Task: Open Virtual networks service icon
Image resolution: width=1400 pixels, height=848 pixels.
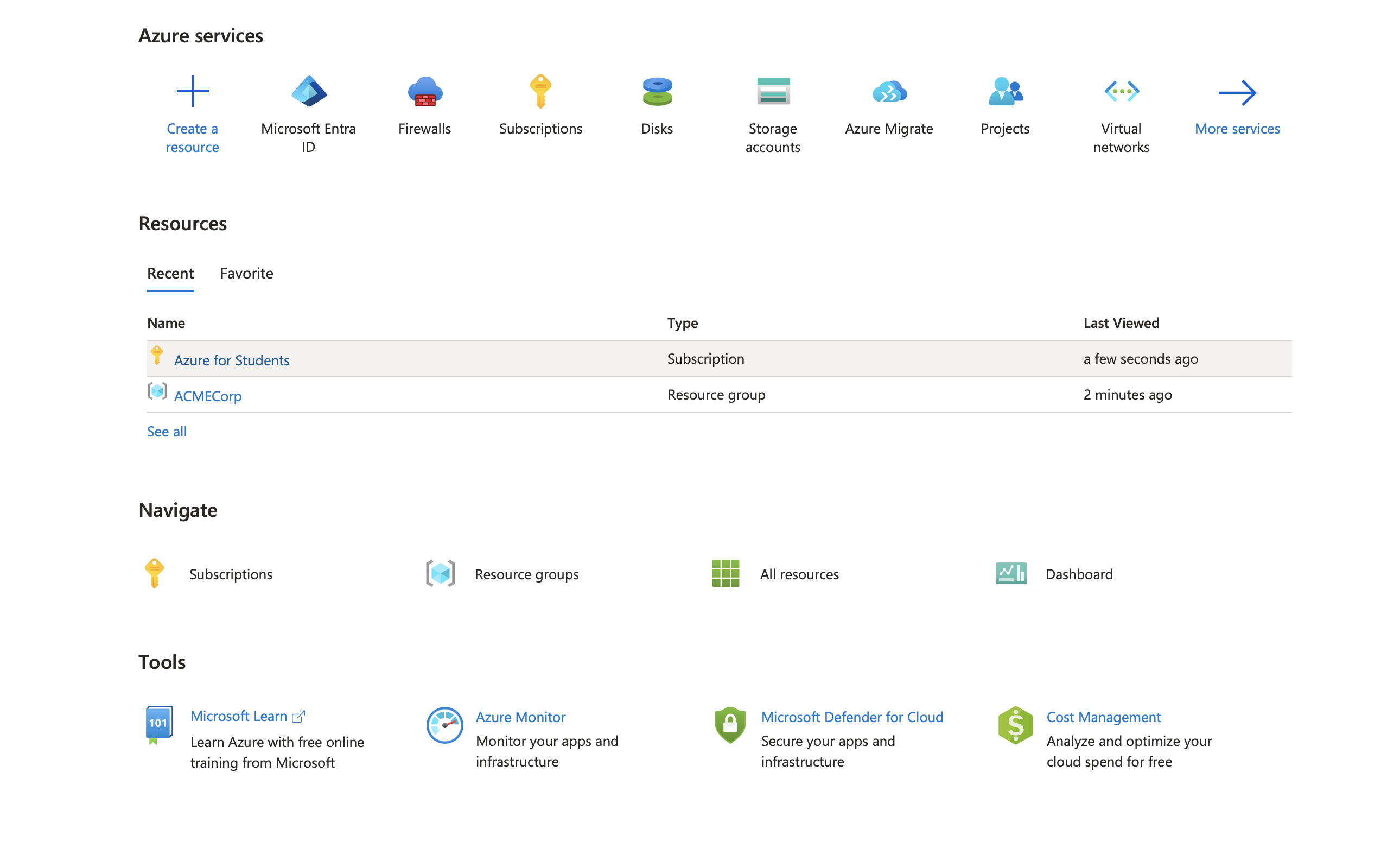Action: tap(1121, 92)
